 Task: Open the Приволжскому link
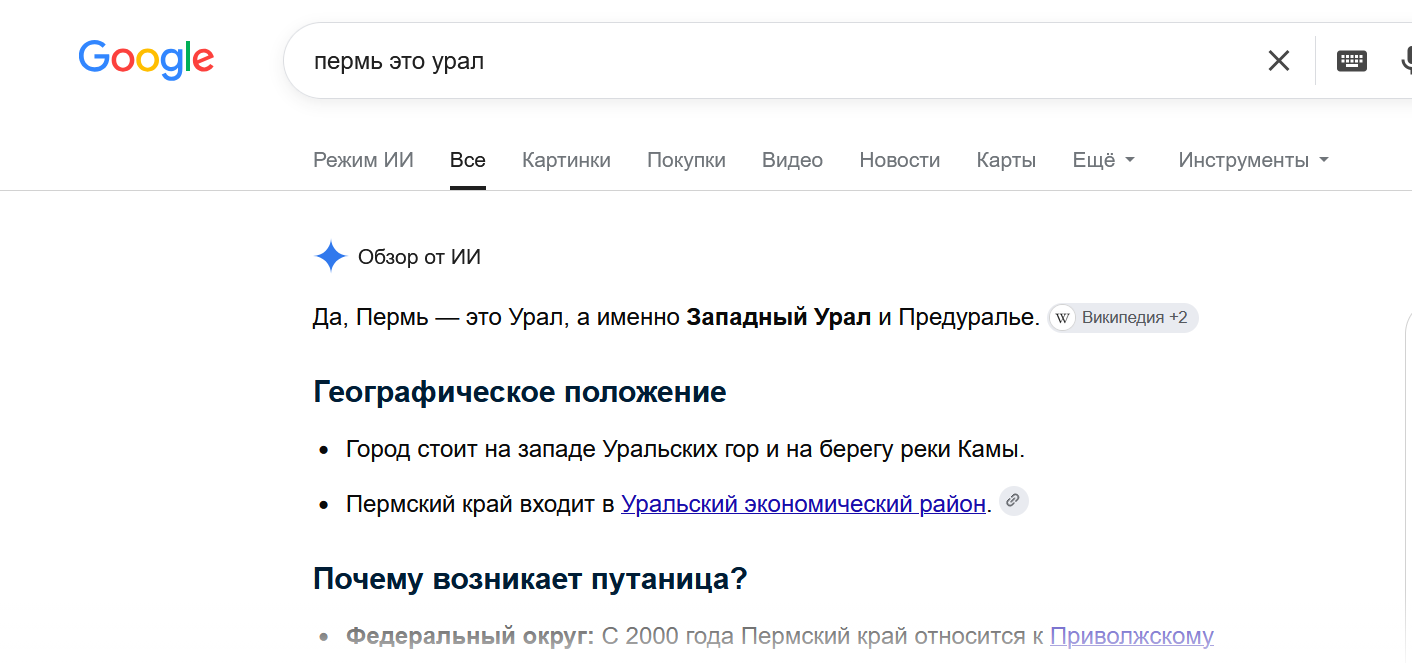1132,636
